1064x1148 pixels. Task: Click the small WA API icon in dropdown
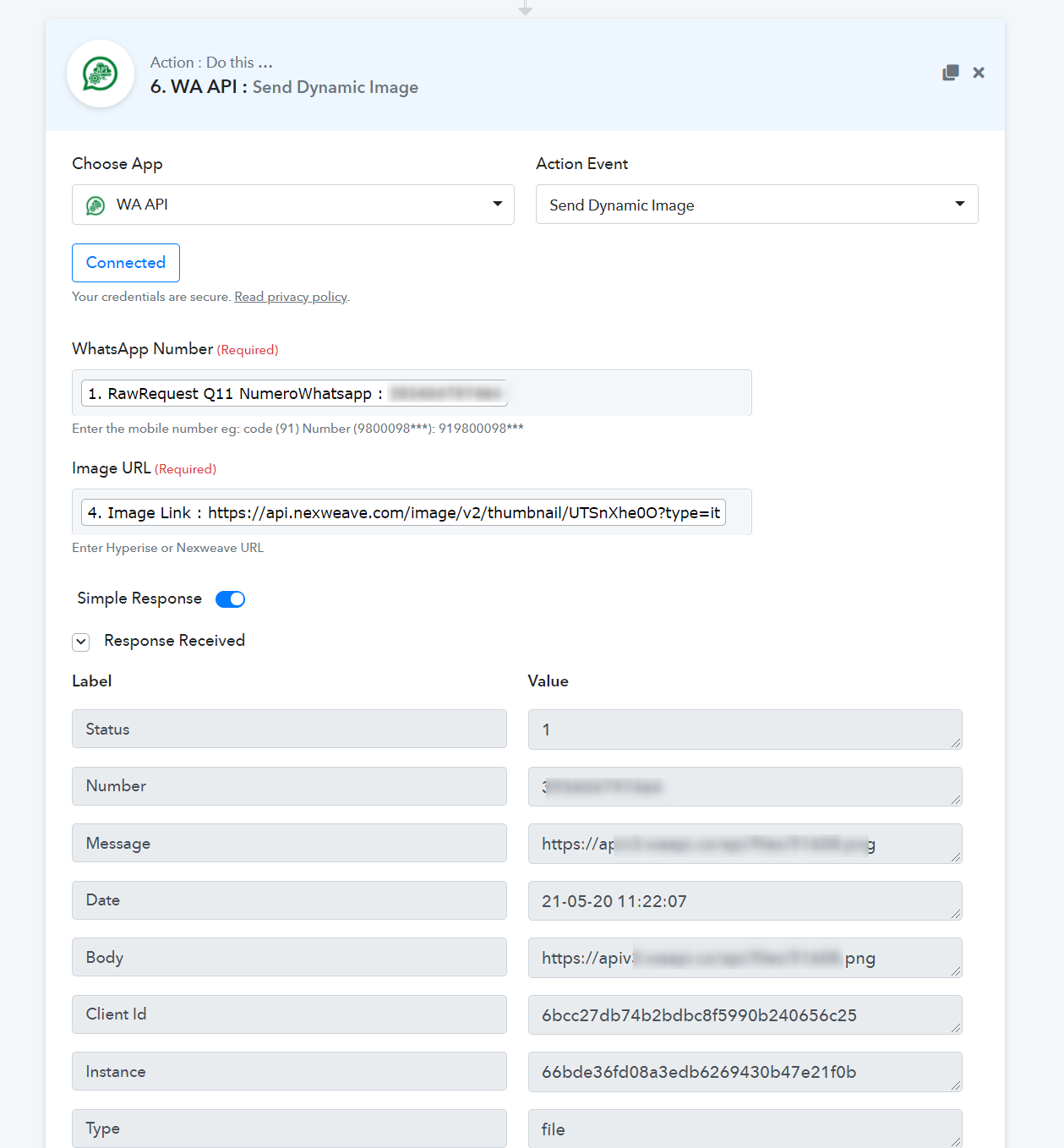pyautogui.click(x=95, y=205)
